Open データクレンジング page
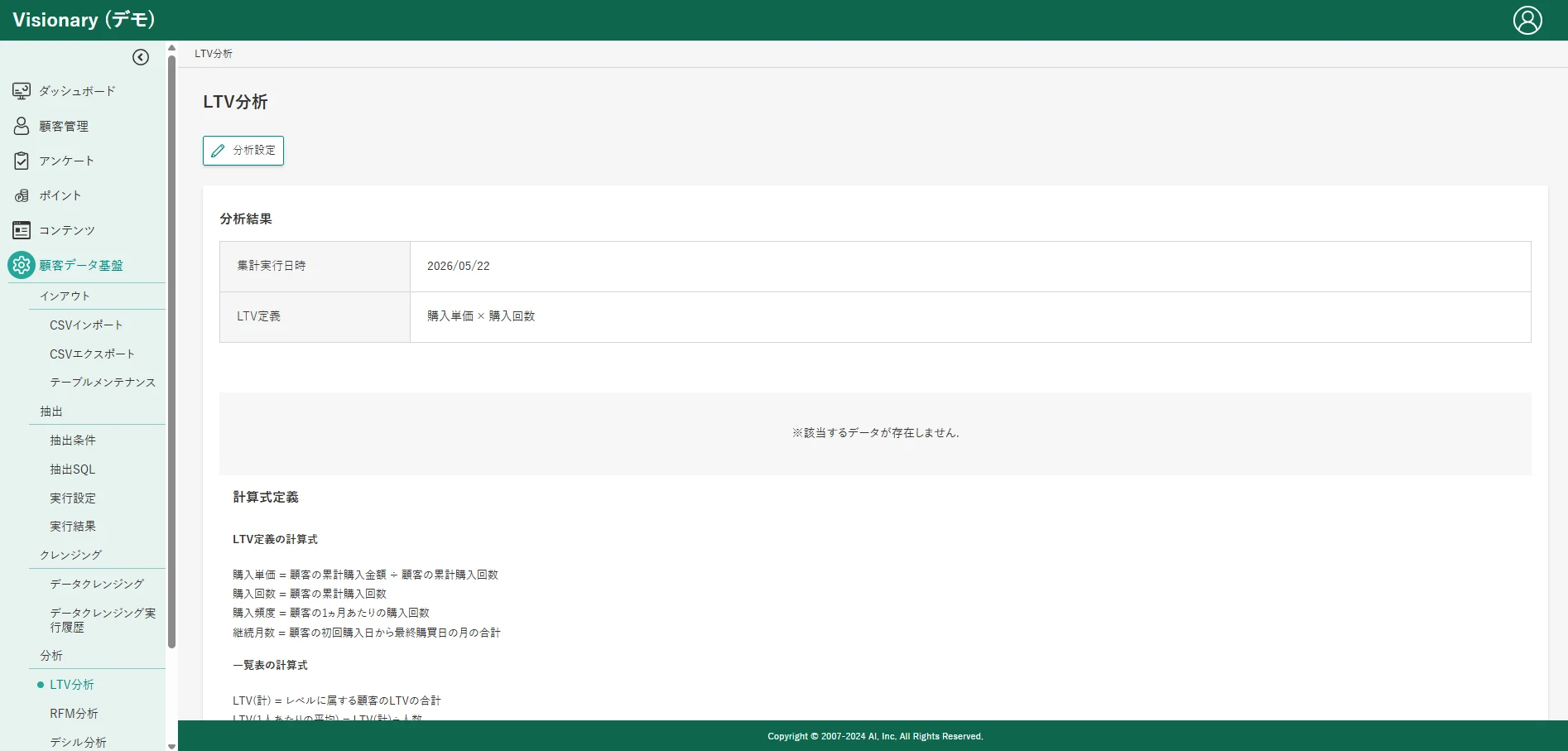1568x751 pixels. (x=97, y=584)
